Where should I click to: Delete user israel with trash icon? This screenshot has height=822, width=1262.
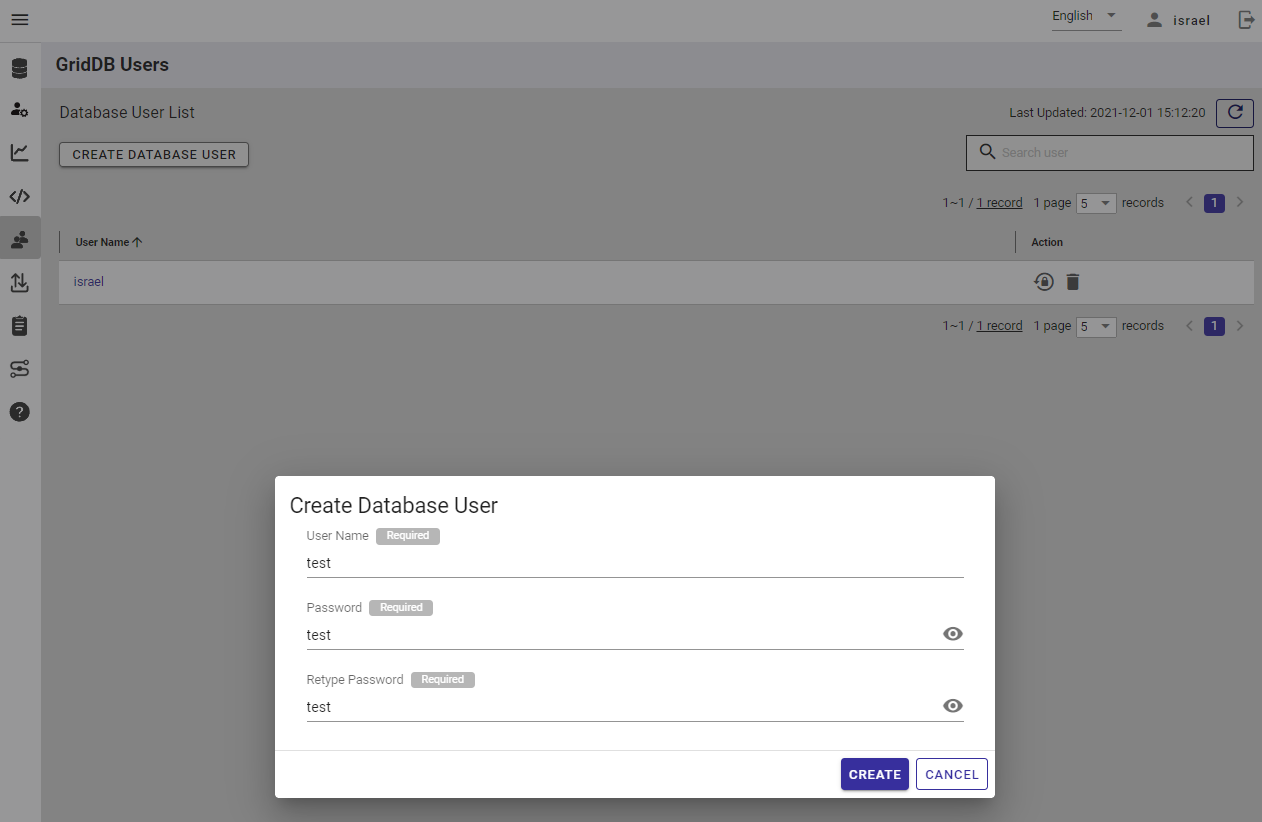[x=1073, y=282]
